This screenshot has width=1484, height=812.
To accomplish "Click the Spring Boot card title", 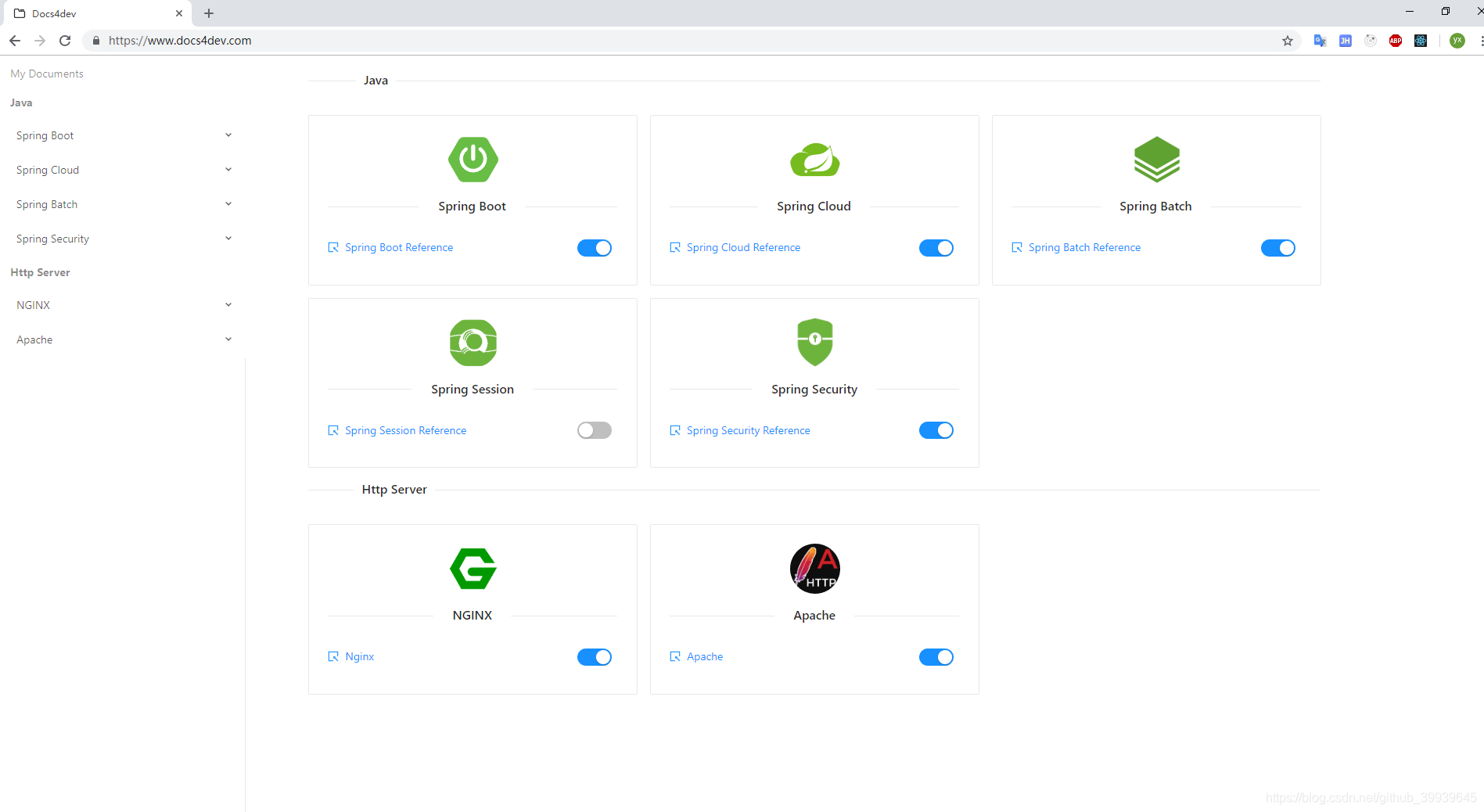I will (x=472, y=206).
